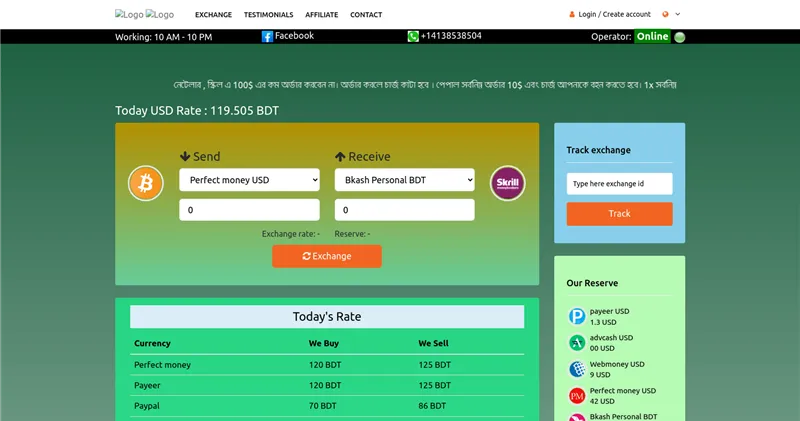Click the Track button
This screenshot has width=800, height=421.
(619, 214)
